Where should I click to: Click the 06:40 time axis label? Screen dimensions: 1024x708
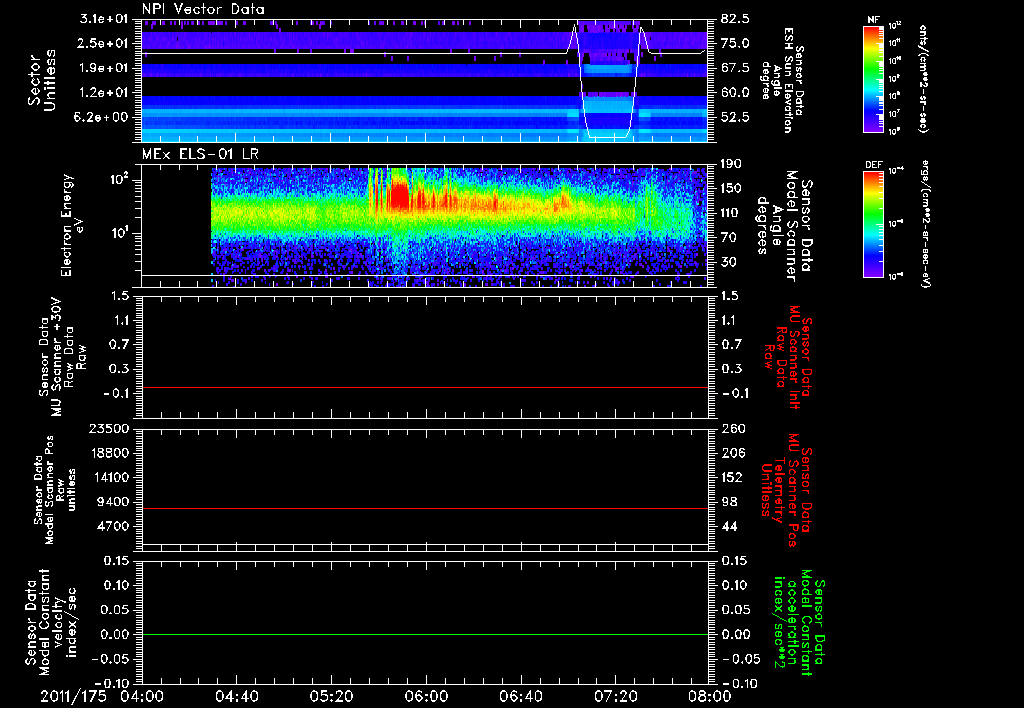(x=520, y=697)
